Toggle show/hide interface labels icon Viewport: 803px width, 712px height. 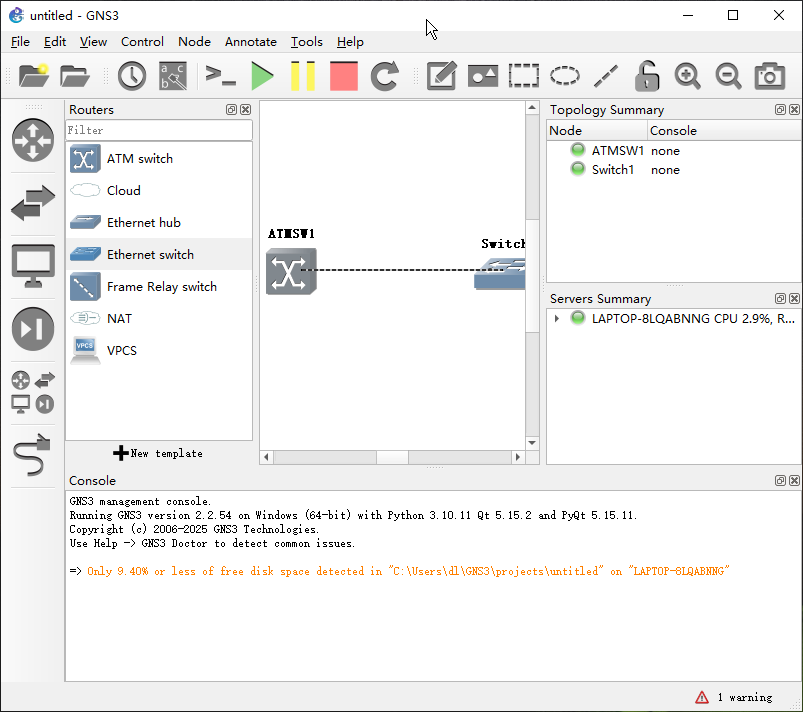coord(173,76)
